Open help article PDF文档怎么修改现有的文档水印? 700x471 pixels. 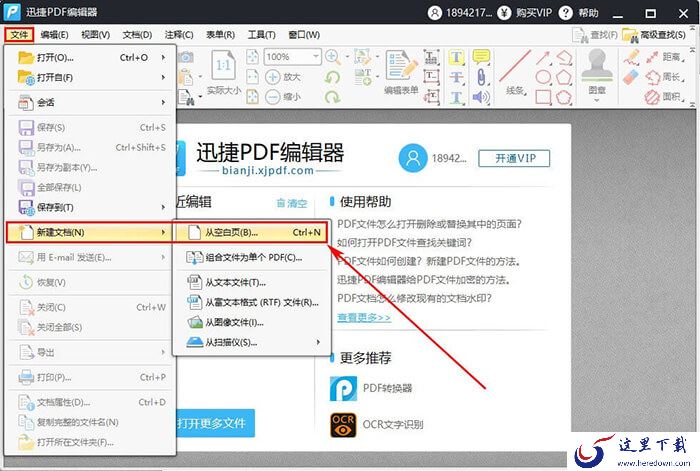(x=414, y=298)
